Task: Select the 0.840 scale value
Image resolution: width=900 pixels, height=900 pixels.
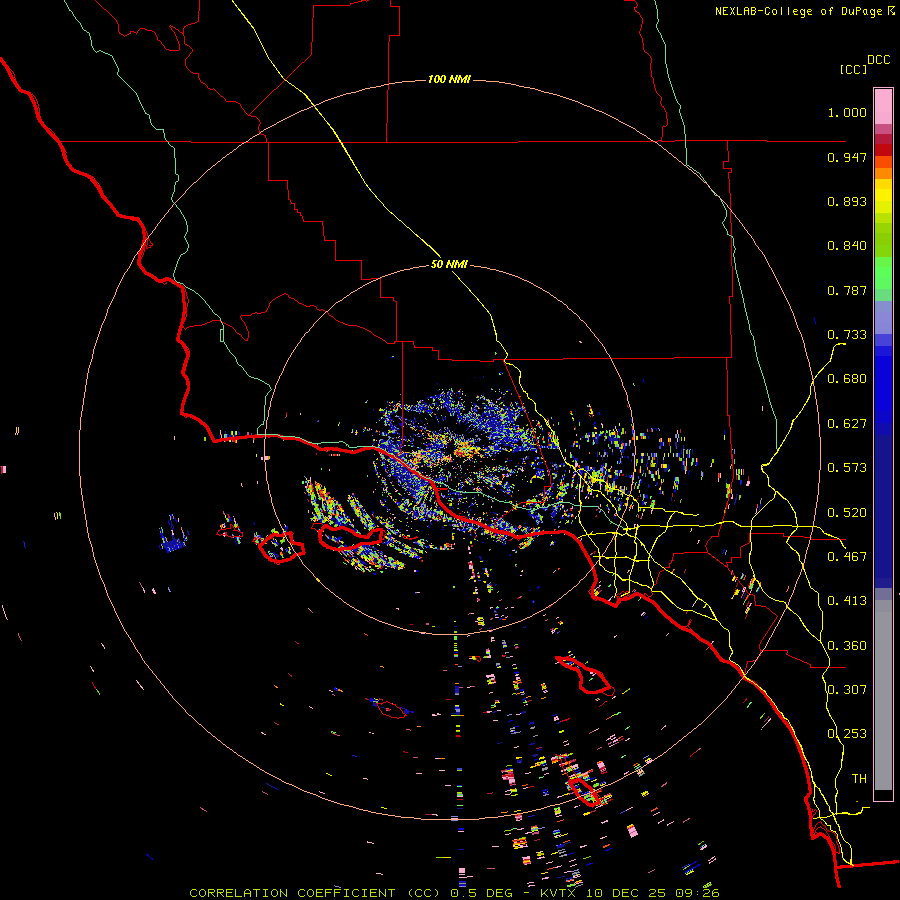Action: (x=847, y=246)
